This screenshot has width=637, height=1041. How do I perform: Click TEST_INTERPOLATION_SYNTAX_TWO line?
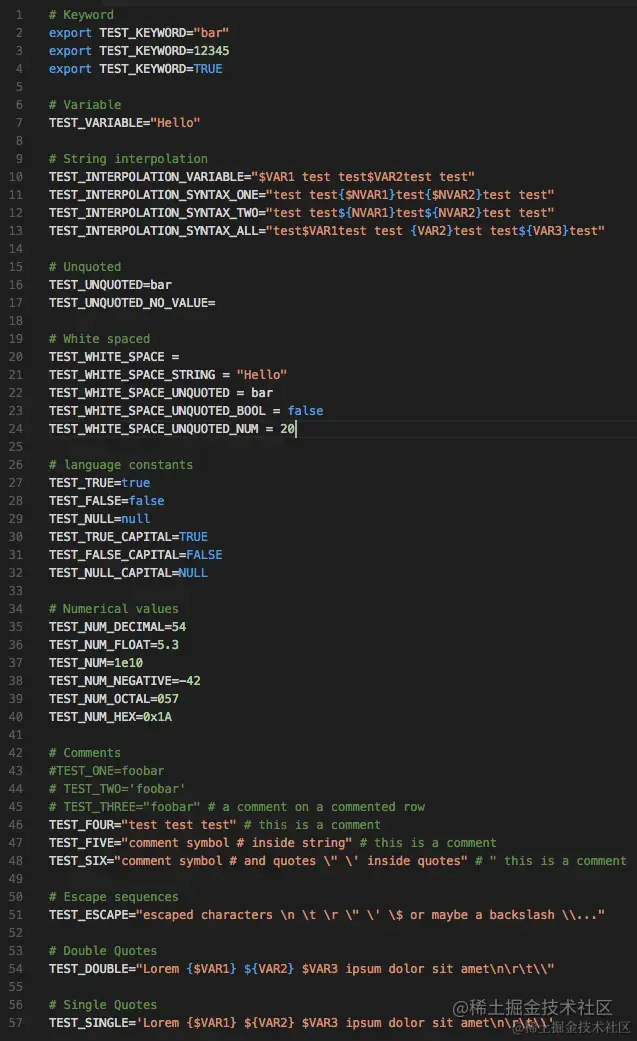tap(302, 212)
